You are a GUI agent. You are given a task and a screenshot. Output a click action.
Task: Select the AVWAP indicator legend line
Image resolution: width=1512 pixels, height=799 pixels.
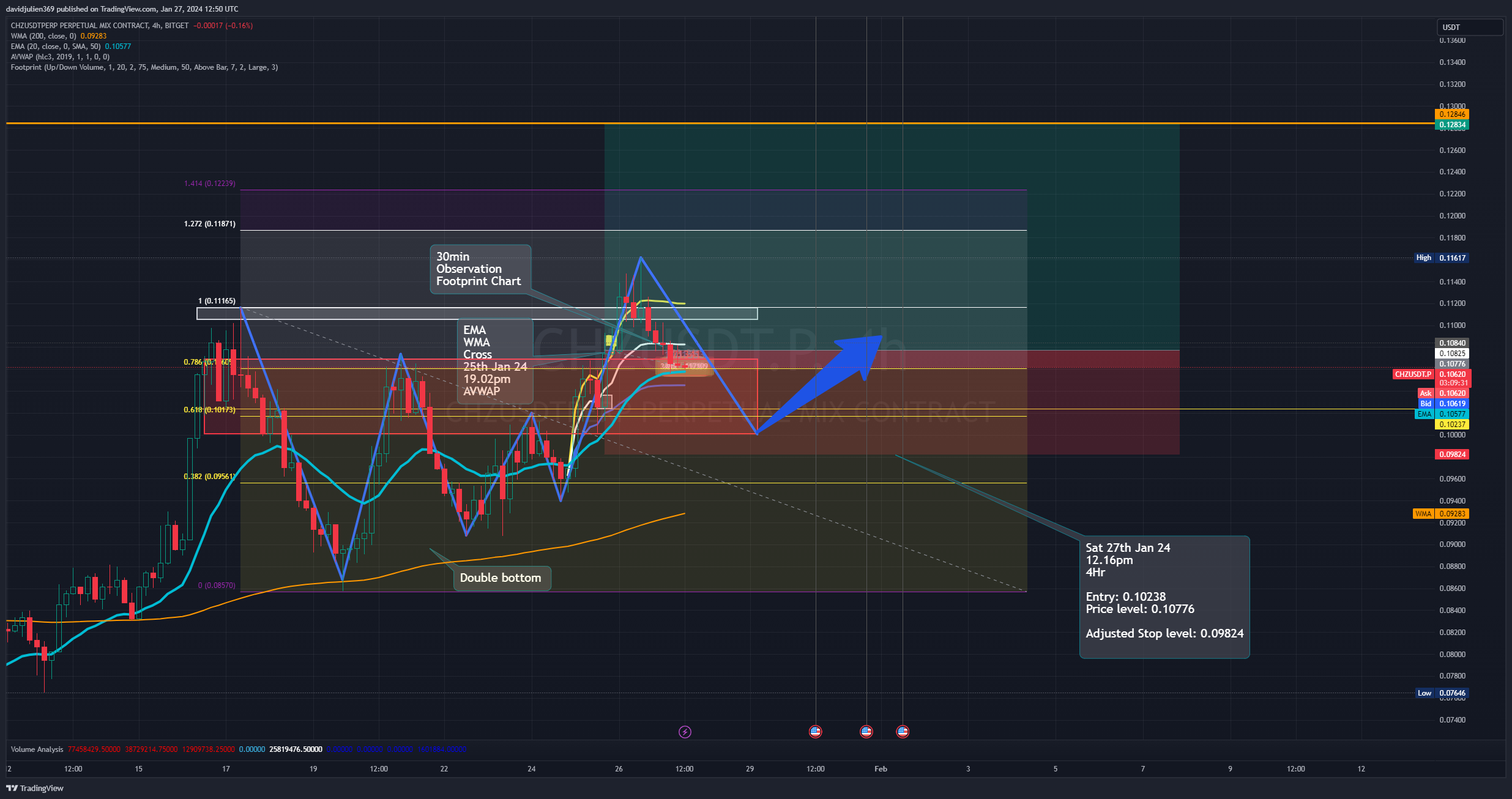point(60,57)
